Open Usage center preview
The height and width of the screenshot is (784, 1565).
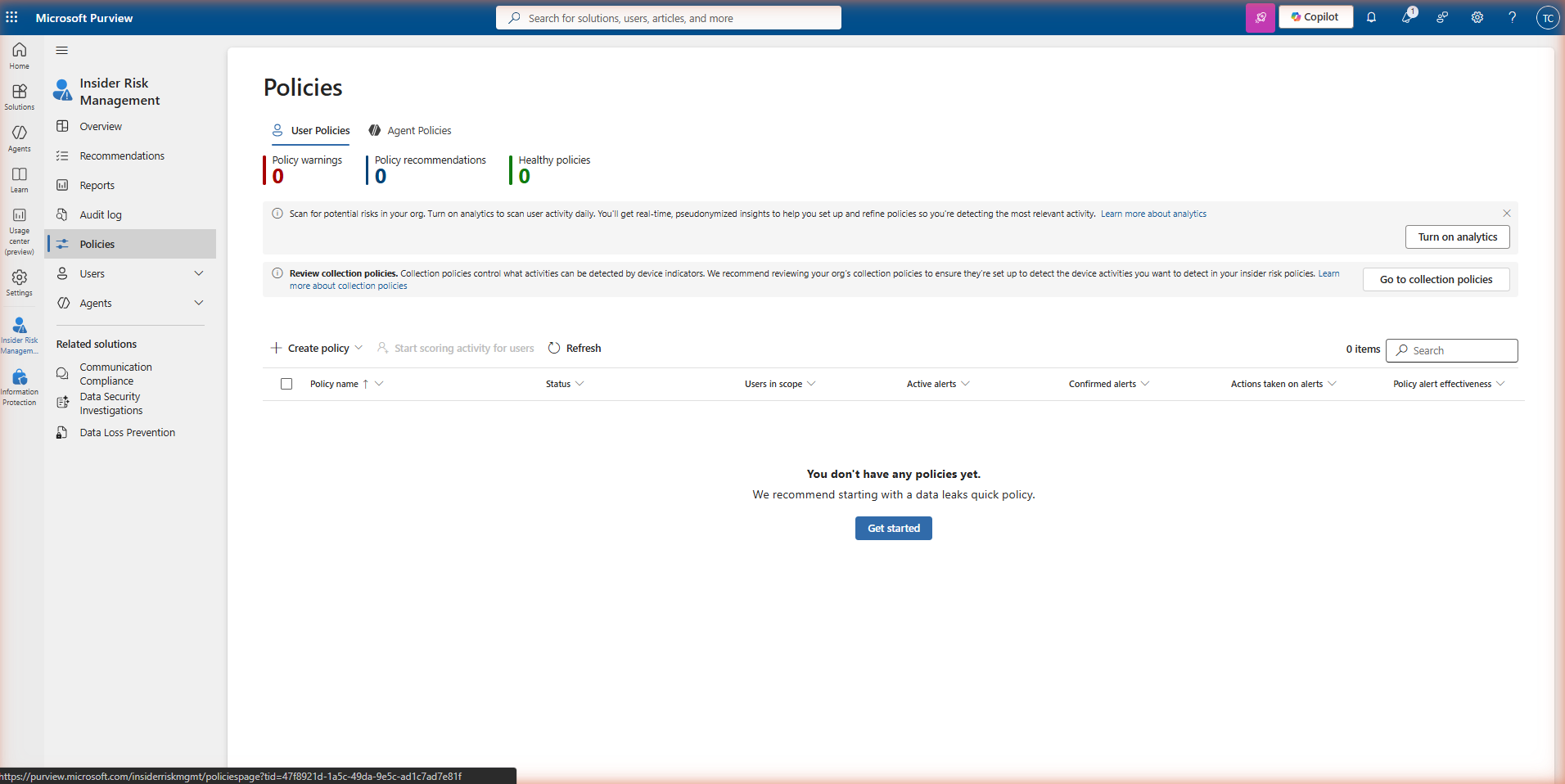(x=19, y=229)
